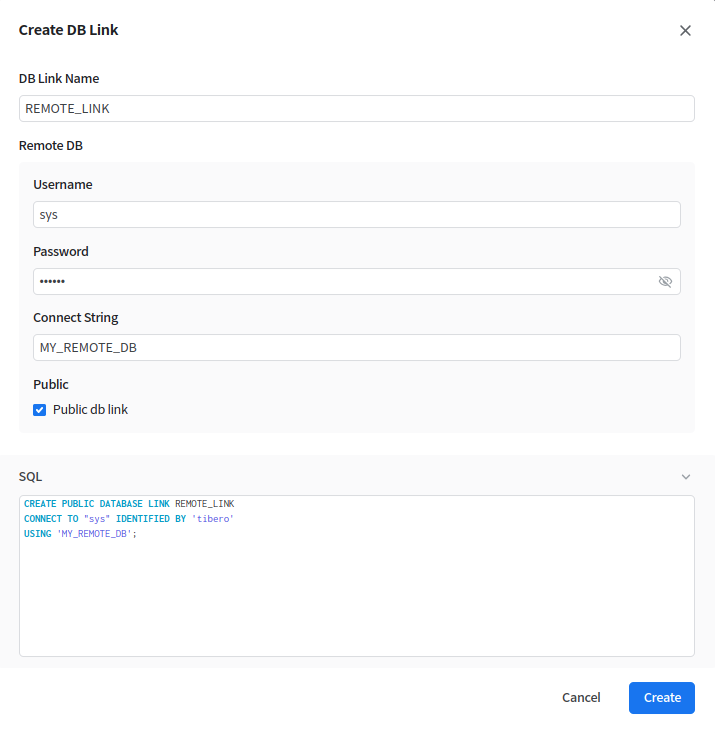This screenshot has height=733, width=715.
Task: Focus the DB Link Name field
Action: pos(356,109)
